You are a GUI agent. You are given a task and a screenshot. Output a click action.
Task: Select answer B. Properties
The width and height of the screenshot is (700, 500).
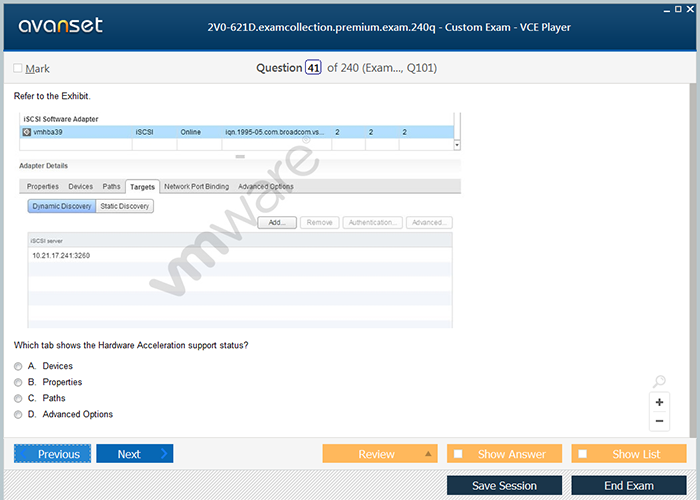pyautogui.click(x=18, y=383)
